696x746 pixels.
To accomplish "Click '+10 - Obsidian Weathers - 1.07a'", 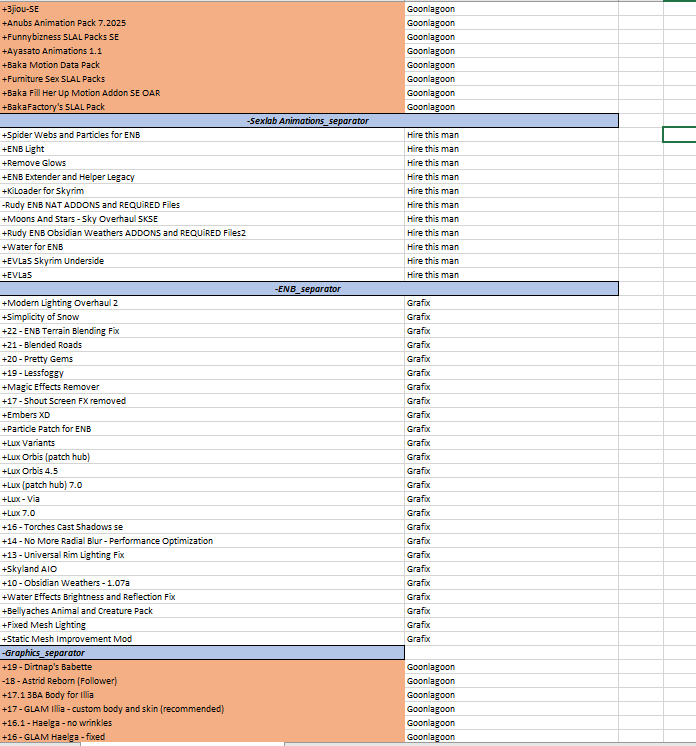I will 202,583.
